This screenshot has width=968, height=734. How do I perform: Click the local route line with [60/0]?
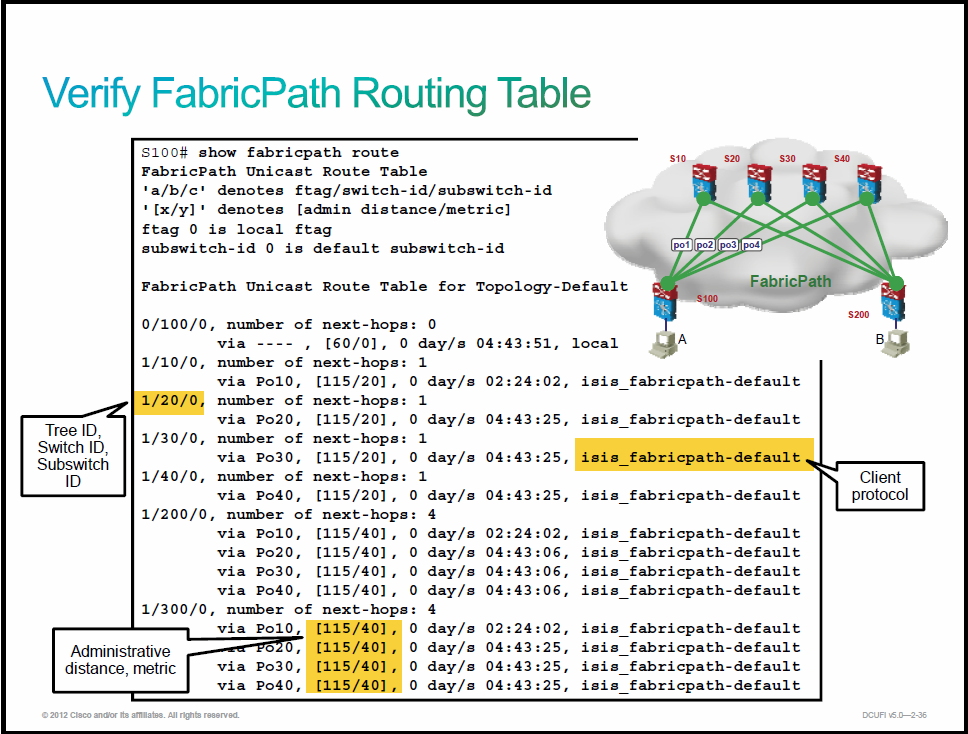click(417, 343)
